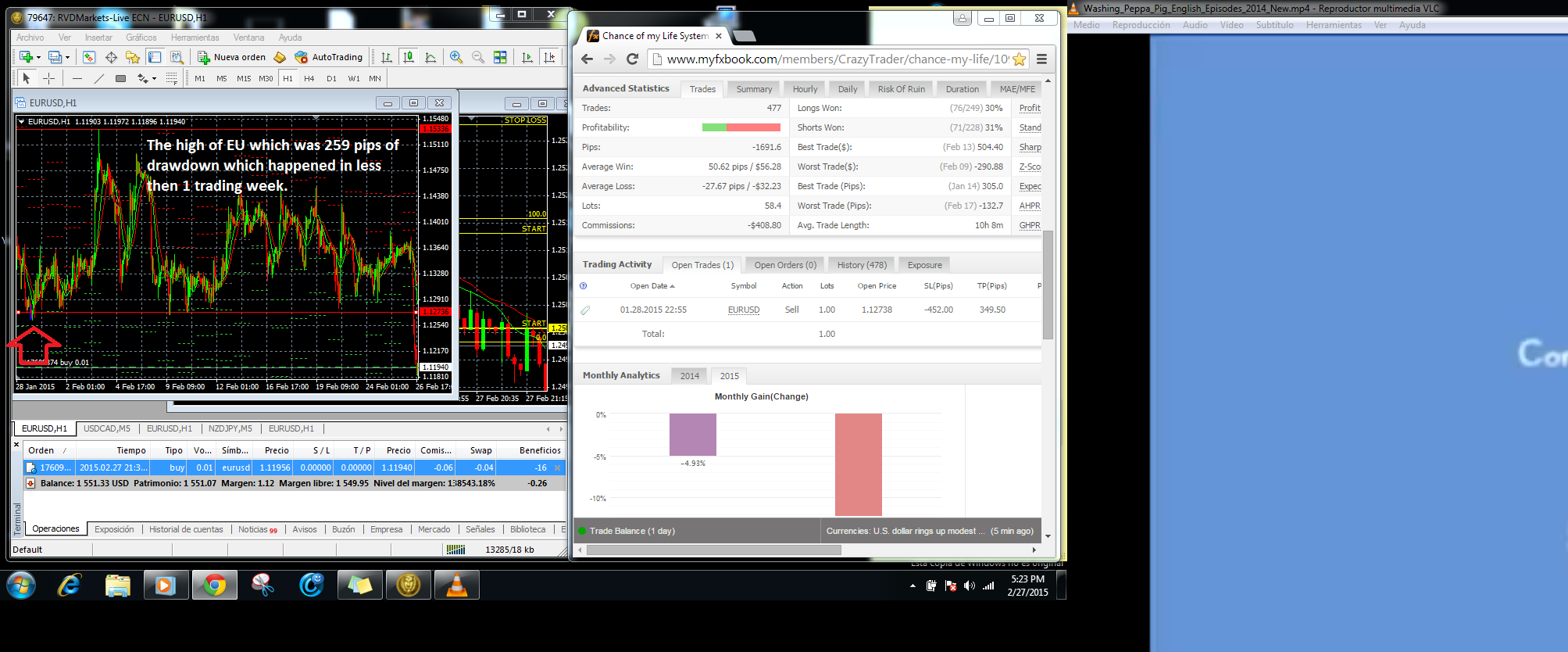Set timeframe to M15

click(244, 78)
